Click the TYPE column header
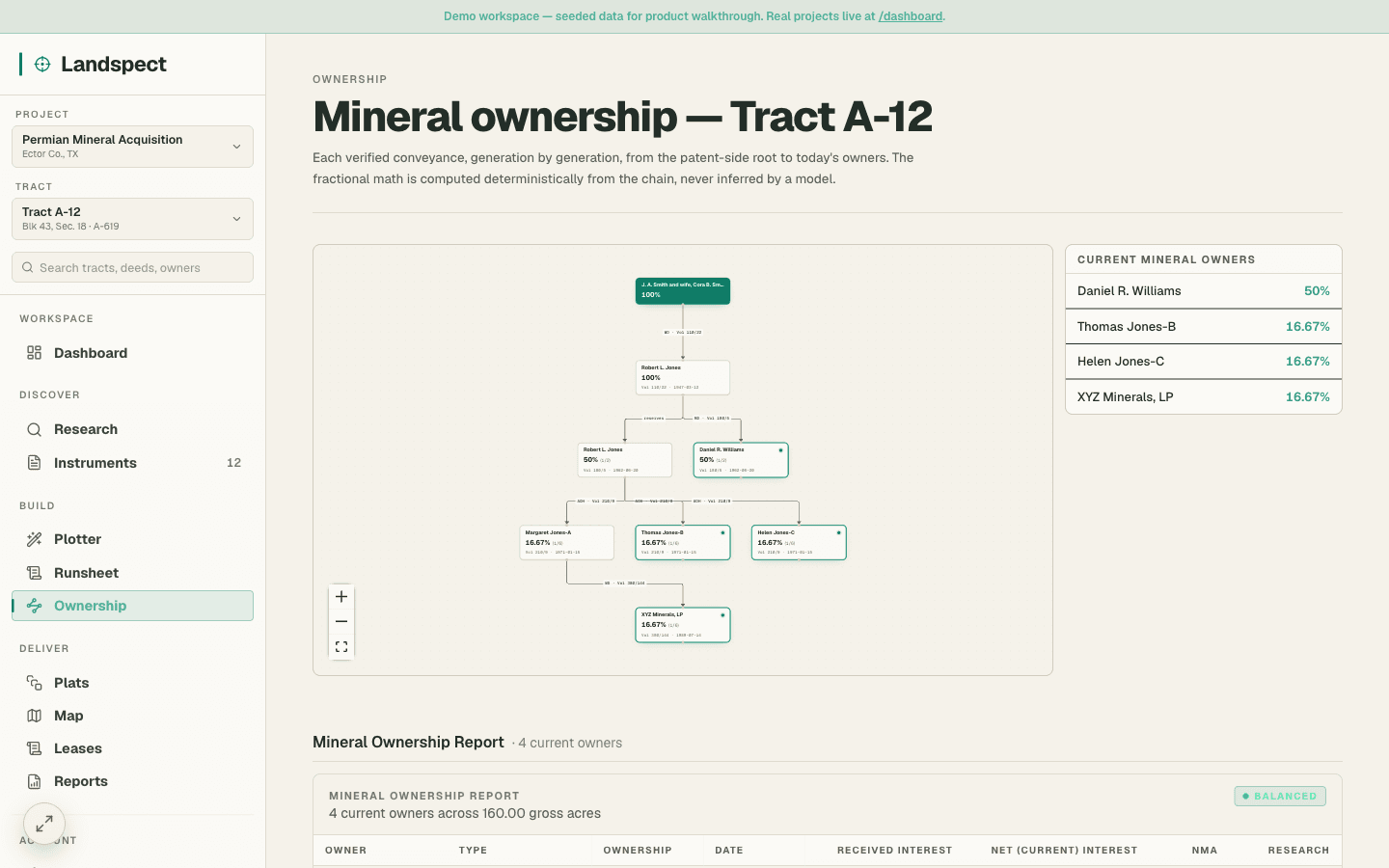This screenshot has width=1389, height=868. [x=473, y=851]
